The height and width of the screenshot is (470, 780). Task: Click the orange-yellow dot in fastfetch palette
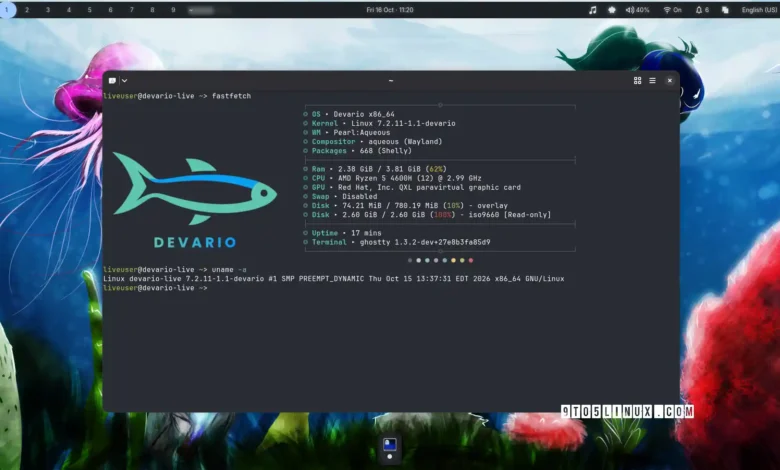[453, 260]
